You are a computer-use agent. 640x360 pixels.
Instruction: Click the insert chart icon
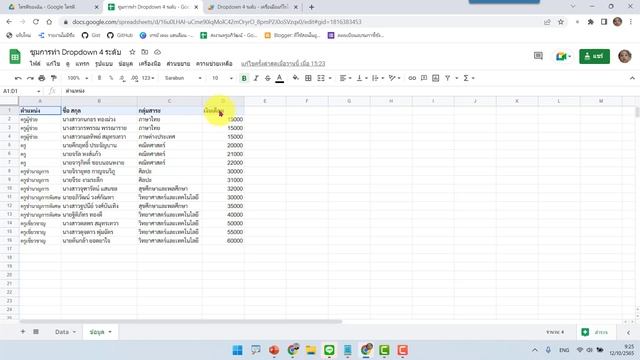point(436,78)
